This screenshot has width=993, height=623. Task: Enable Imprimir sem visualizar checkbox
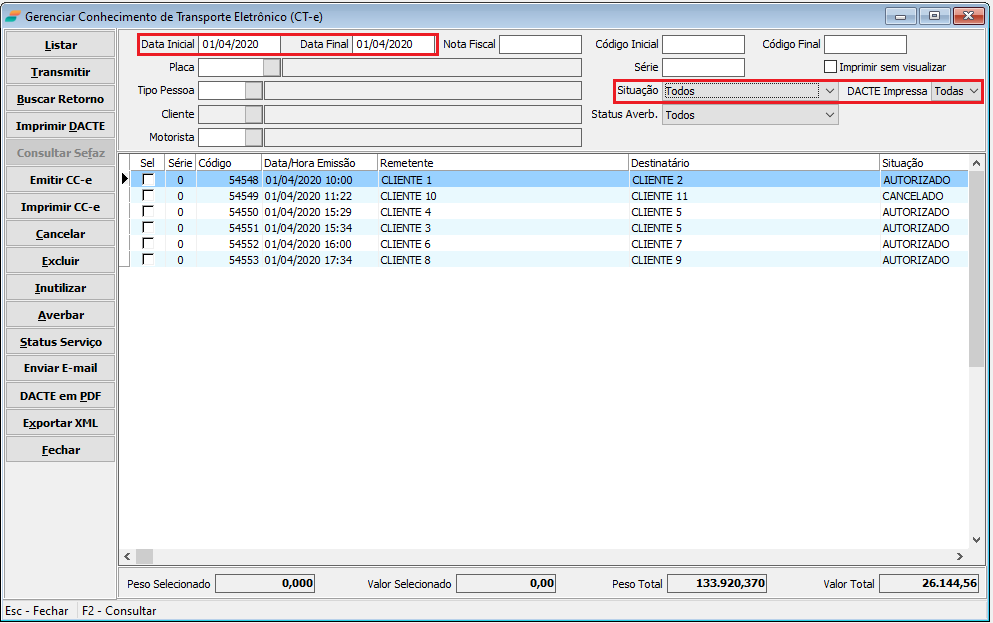point(830,67)
